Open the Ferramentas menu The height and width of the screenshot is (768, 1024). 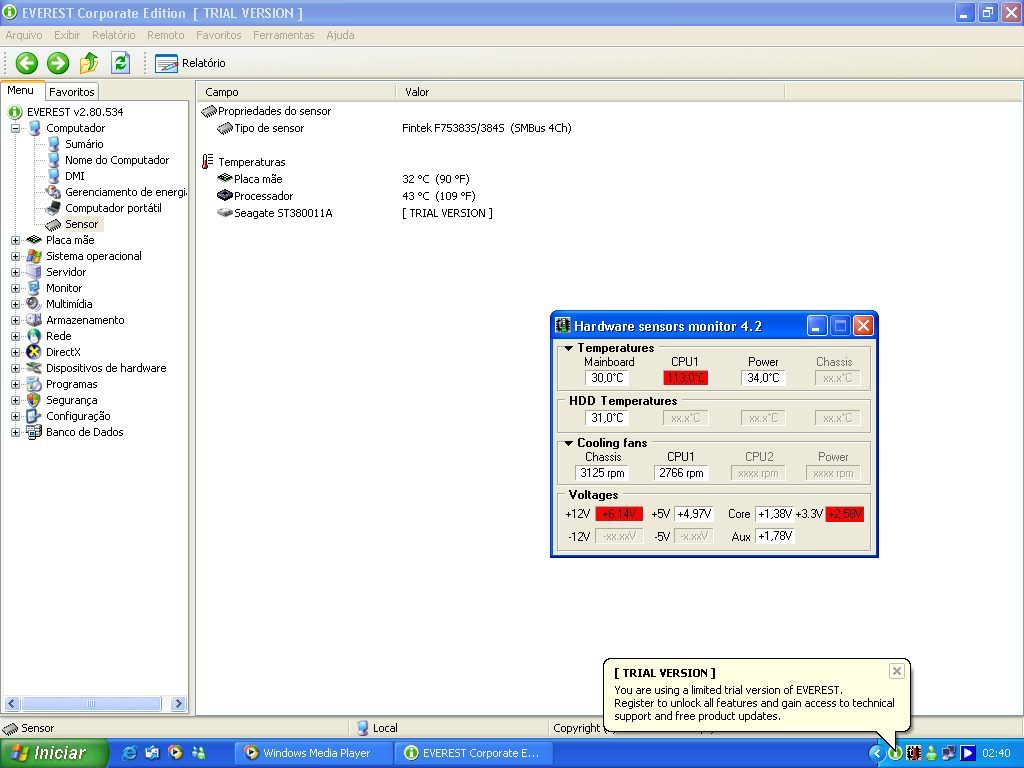pyautogui.click(x=283, y=35)
